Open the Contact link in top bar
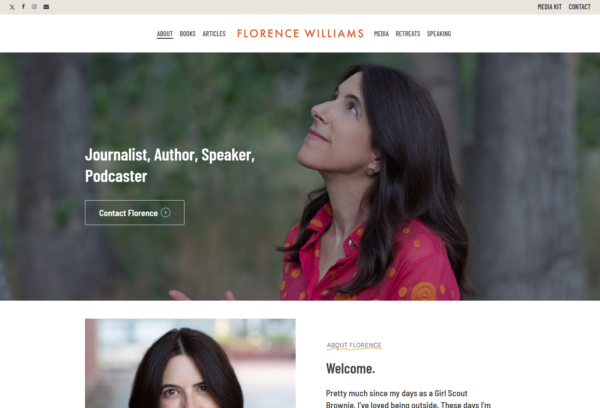Screen dimensions: 600x408 pos(579,7)
